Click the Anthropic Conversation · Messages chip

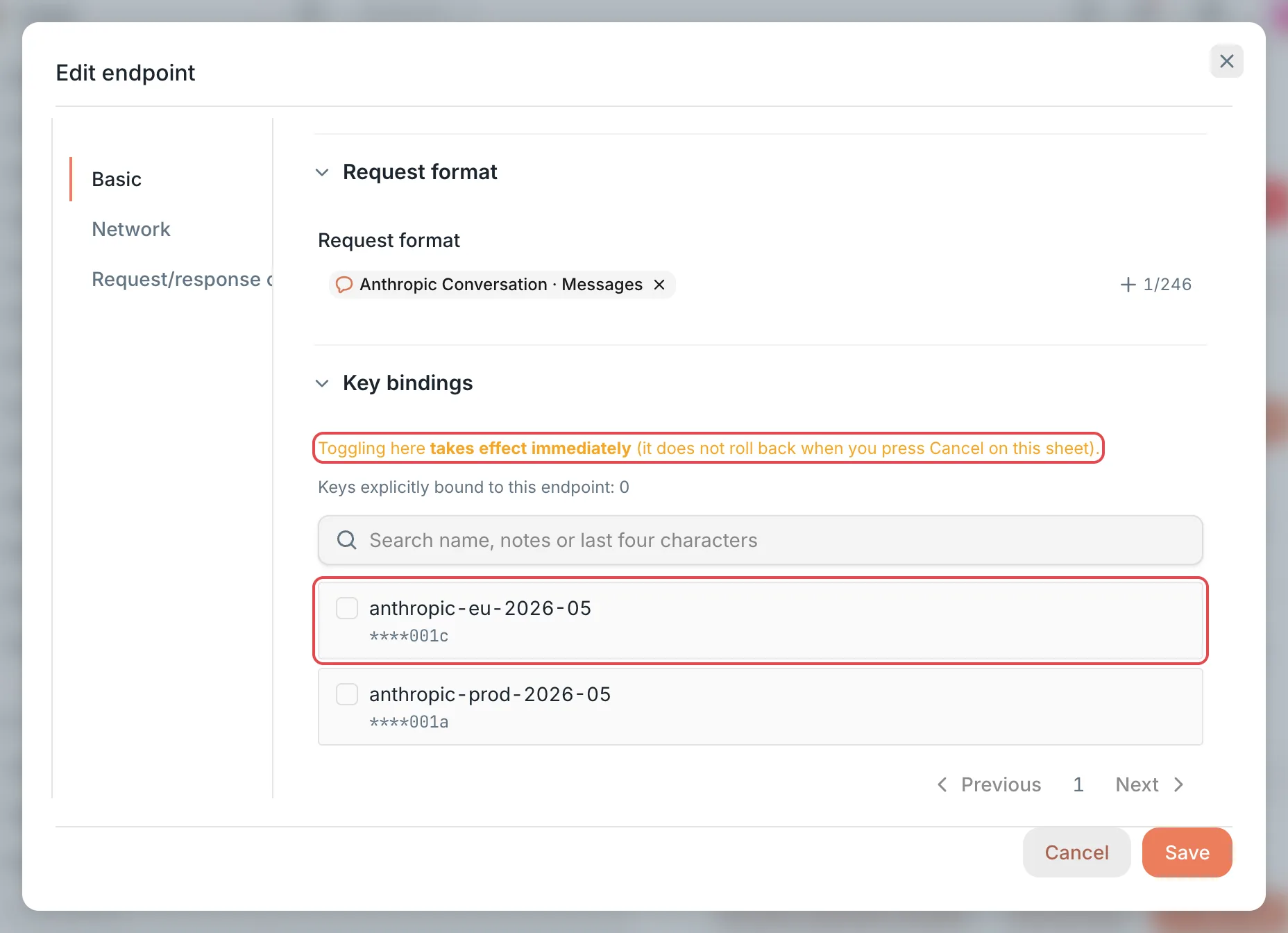pyautogui.click(x=501, y=285)
